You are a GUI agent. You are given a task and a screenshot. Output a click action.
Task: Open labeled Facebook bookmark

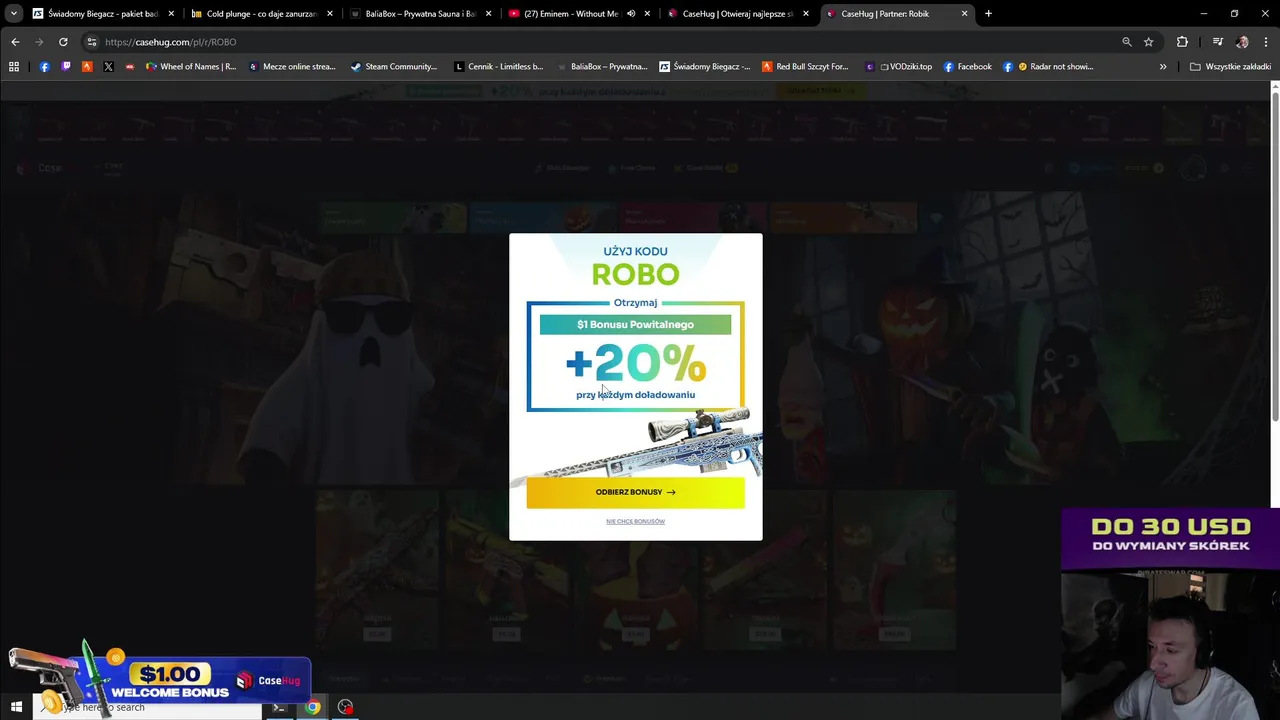pyautogui.click(x=967, y=67)
